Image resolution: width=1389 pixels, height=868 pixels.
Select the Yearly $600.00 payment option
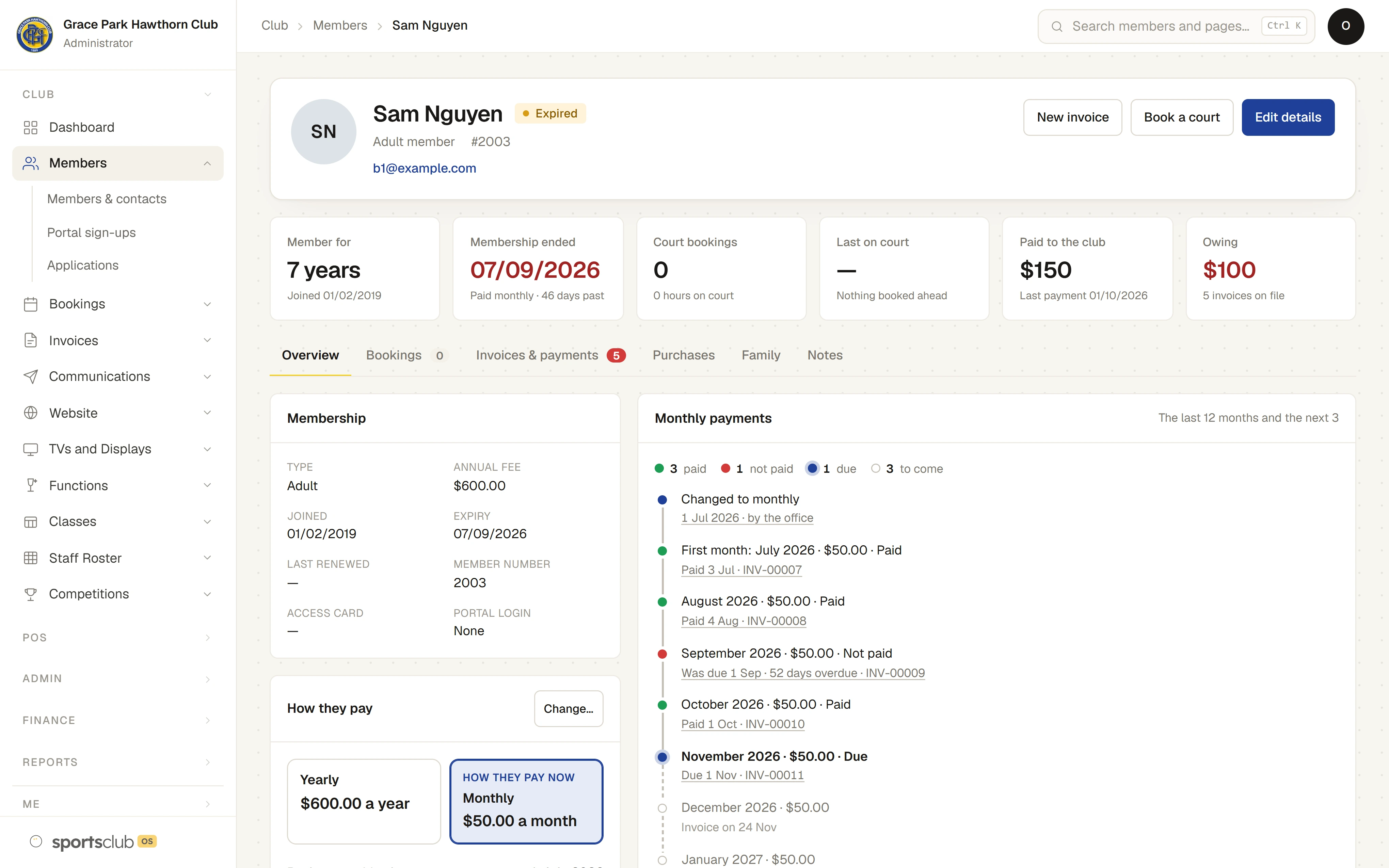(x=364, y=801)
